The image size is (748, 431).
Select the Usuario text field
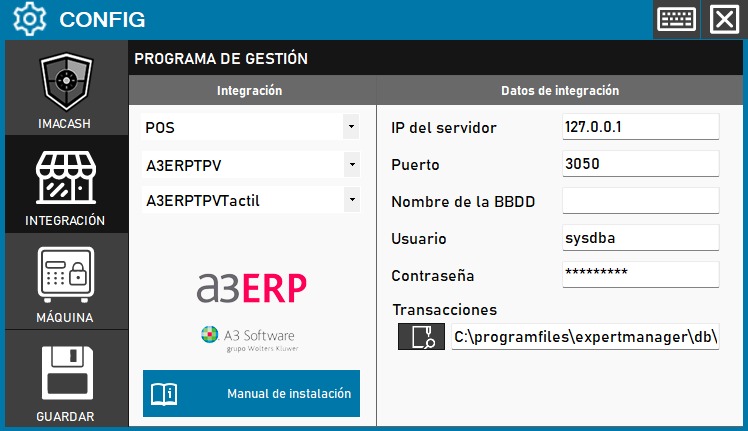[640, 238]
